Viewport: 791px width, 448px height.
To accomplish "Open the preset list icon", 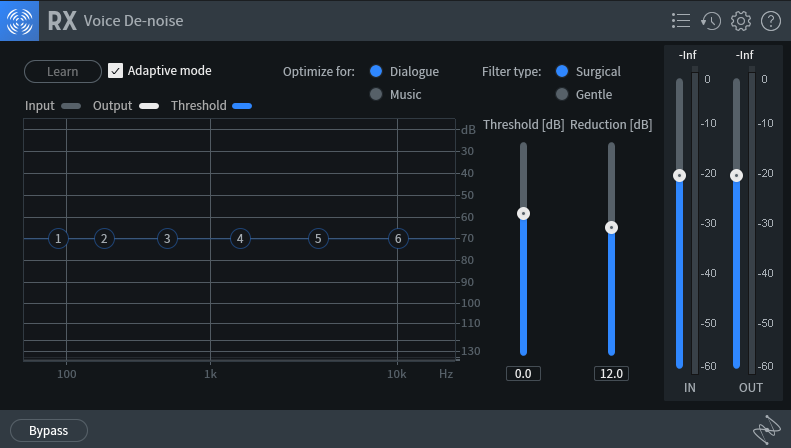I will [681, 21].
